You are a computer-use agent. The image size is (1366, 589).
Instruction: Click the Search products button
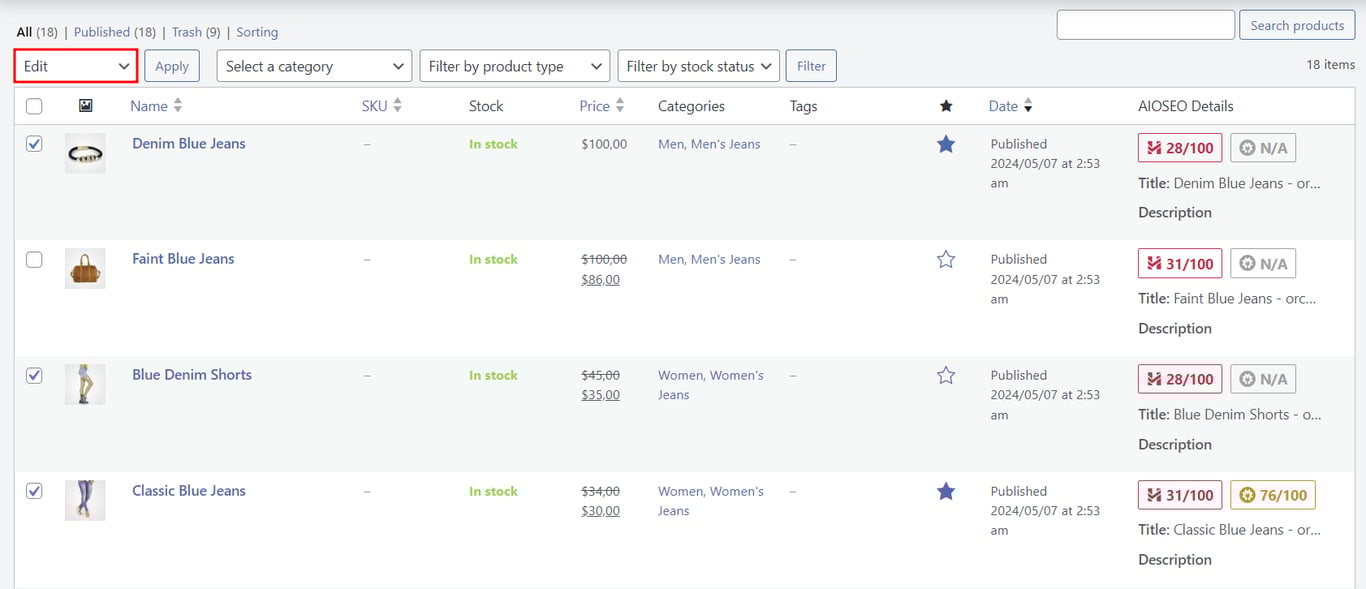1297,25
